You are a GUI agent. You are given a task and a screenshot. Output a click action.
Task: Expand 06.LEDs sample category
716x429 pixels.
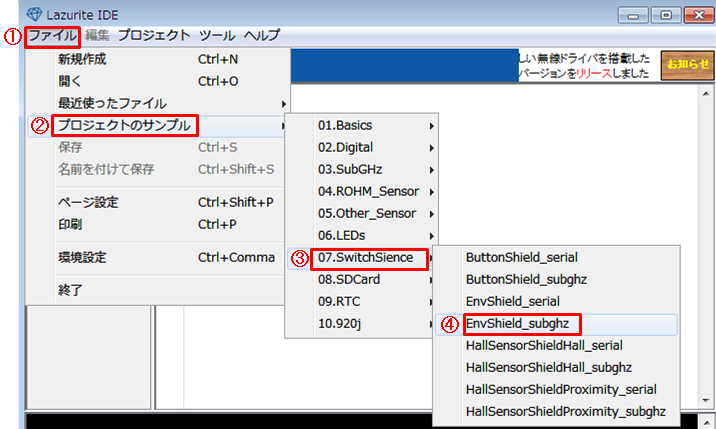tap(361, 235)
